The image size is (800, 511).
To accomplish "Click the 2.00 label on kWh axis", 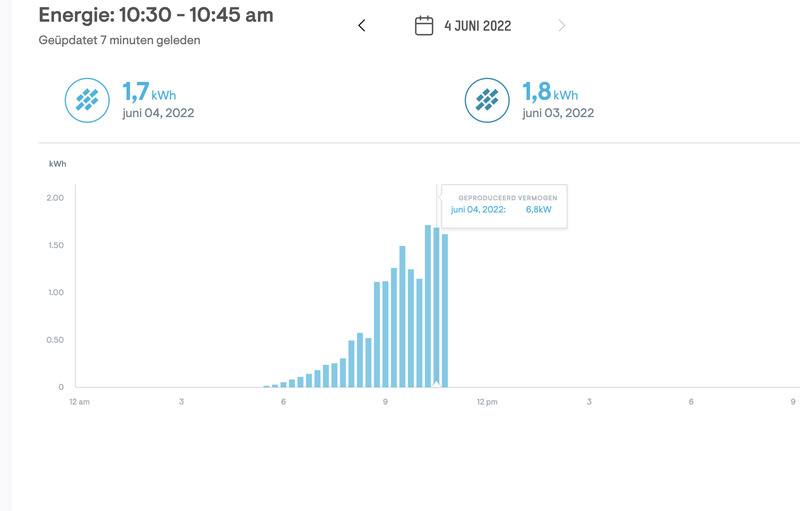I will 54,198.
